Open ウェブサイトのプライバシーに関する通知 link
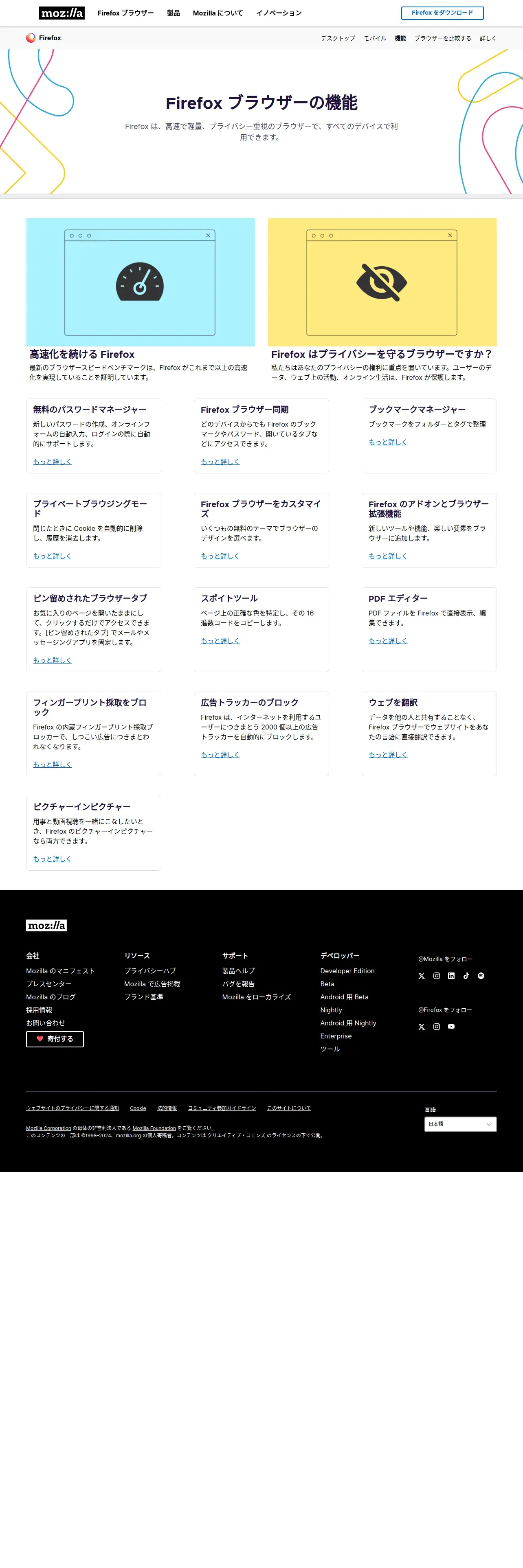The image size is (523, 1568). (x=73, y=1108)
